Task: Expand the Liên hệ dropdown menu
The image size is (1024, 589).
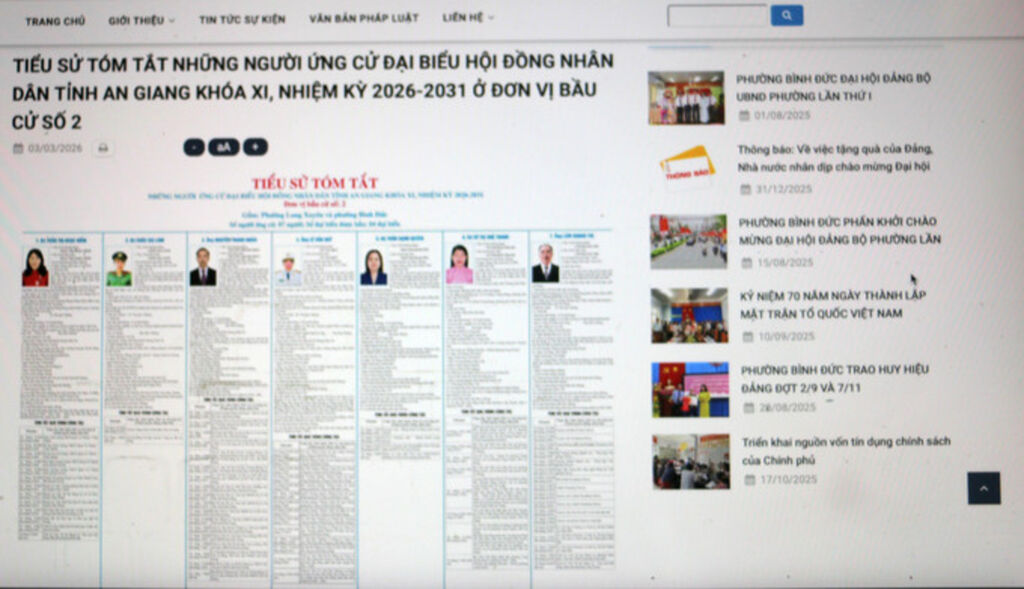Action: (468, 18)
